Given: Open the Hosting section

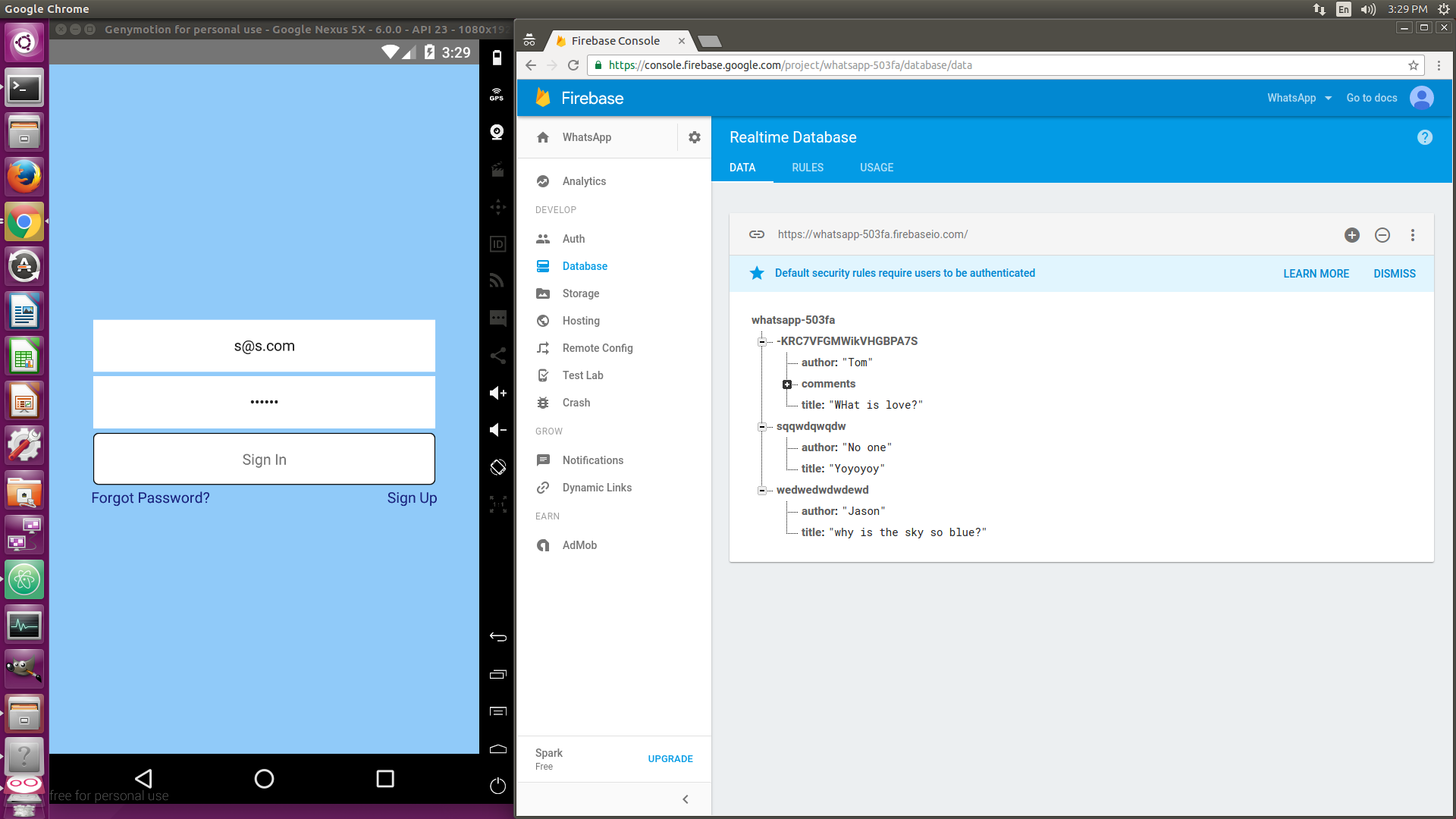Looking at the screenshot, I should pyautogui.click(x=580, y=321).
